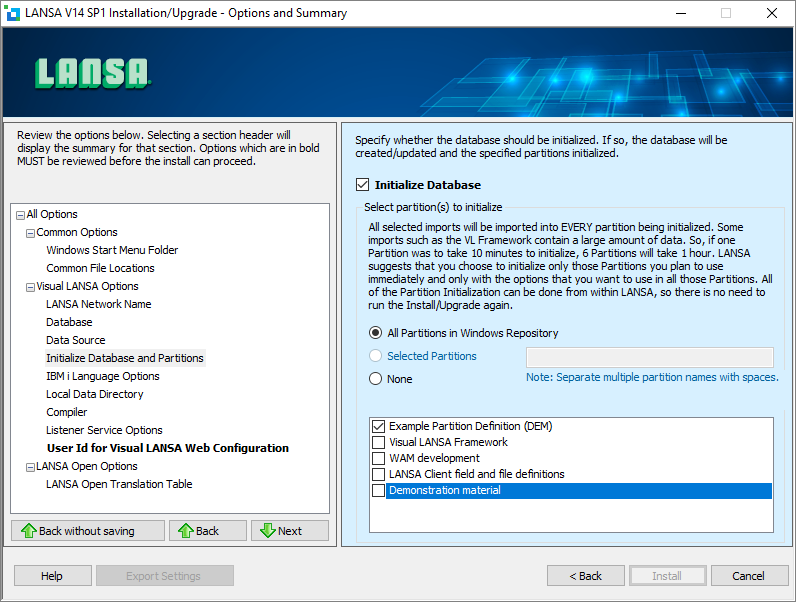Select the LANSA Open Options header
This screenshot has width=796, height=602.
coord(87,466)
